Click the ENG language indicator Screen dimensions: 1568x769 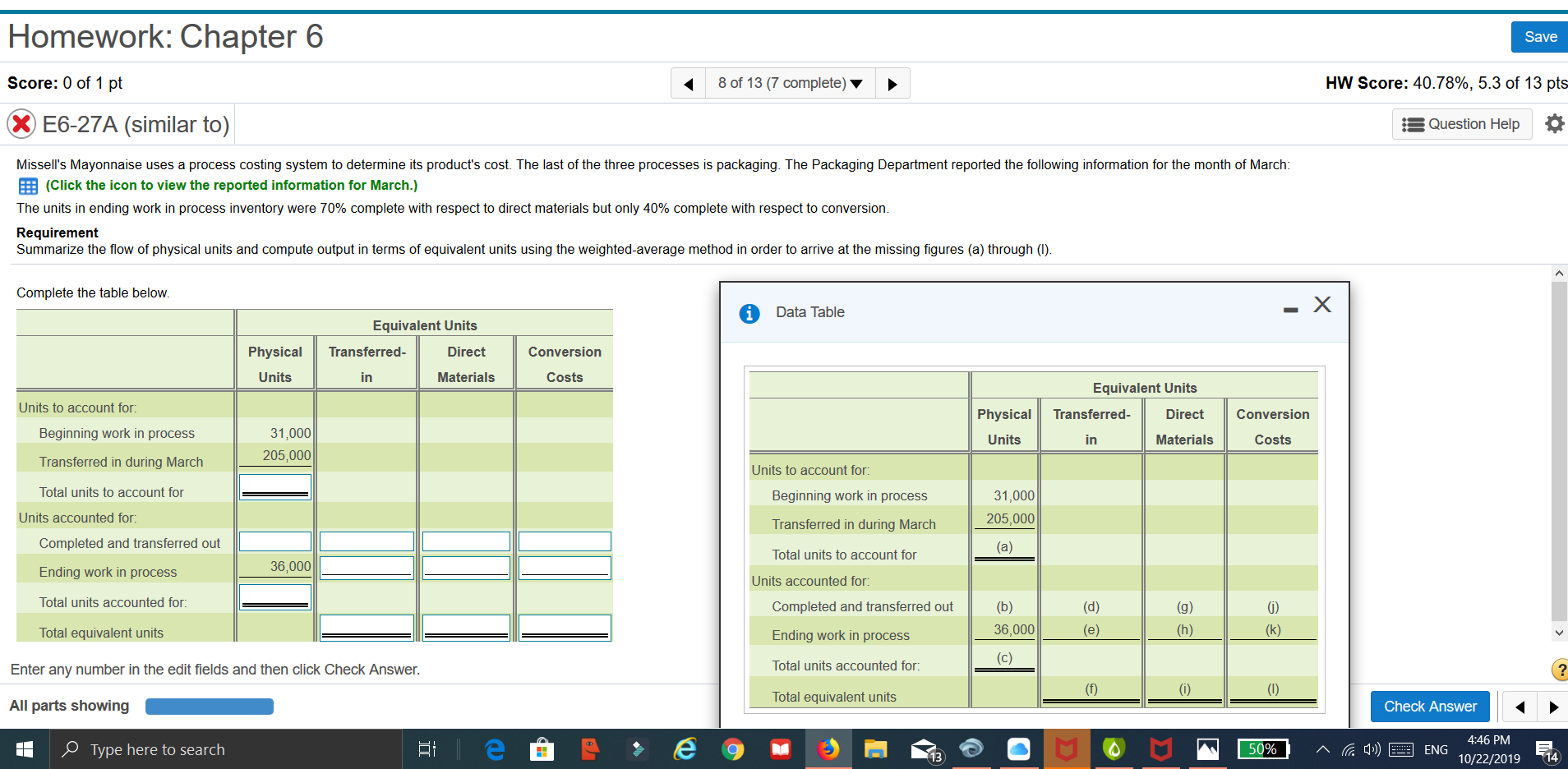tap(1436, 749)
